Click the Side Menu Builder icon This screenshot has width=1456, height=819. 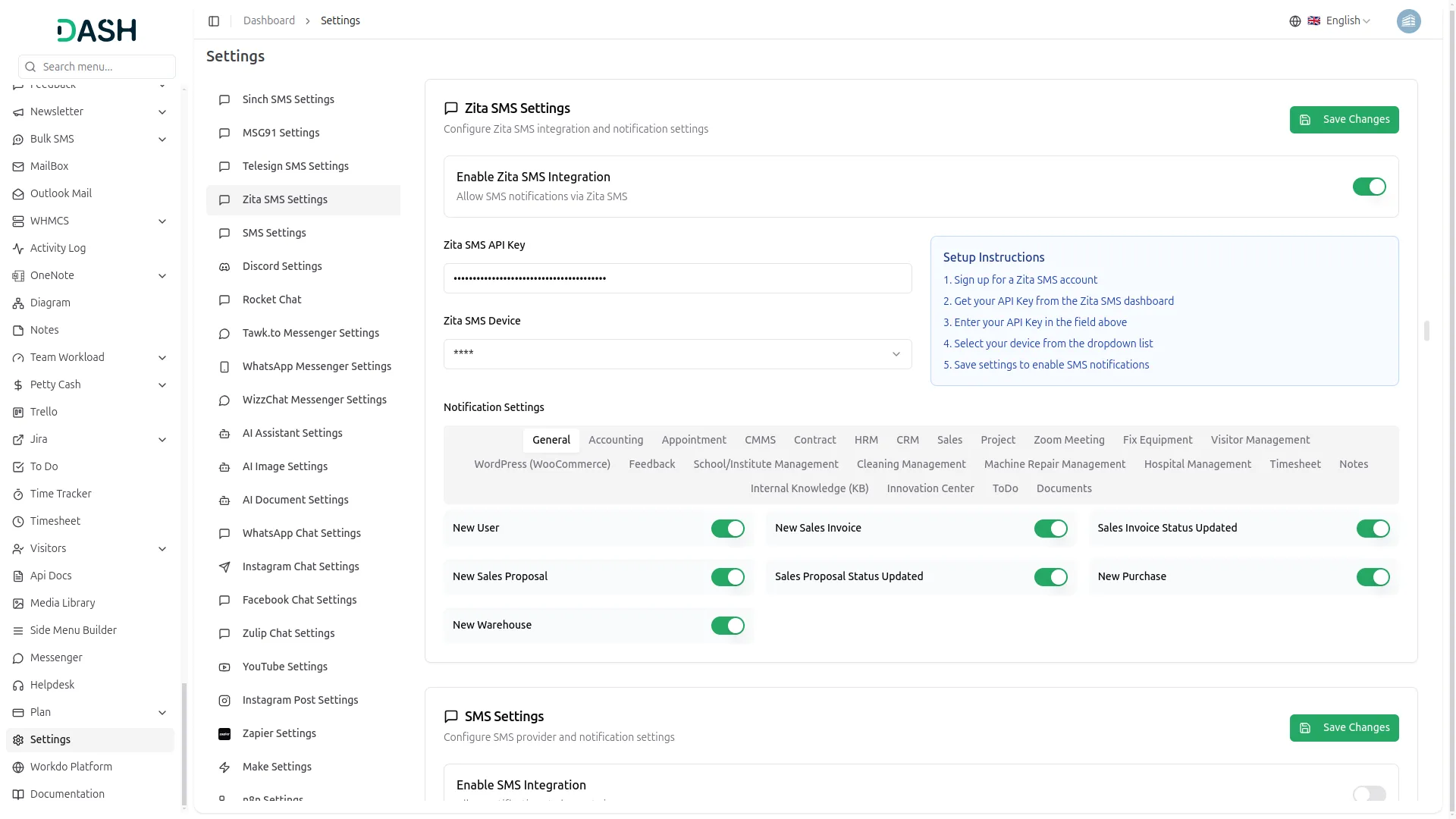(x=18, y=631)
